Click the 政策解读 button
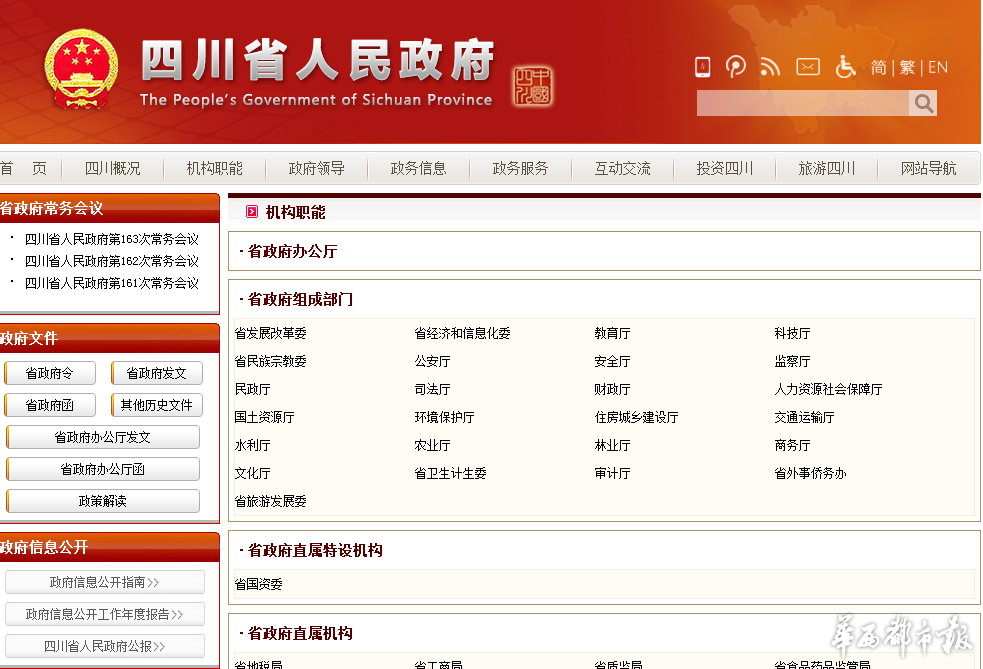 tap(103, 501)
